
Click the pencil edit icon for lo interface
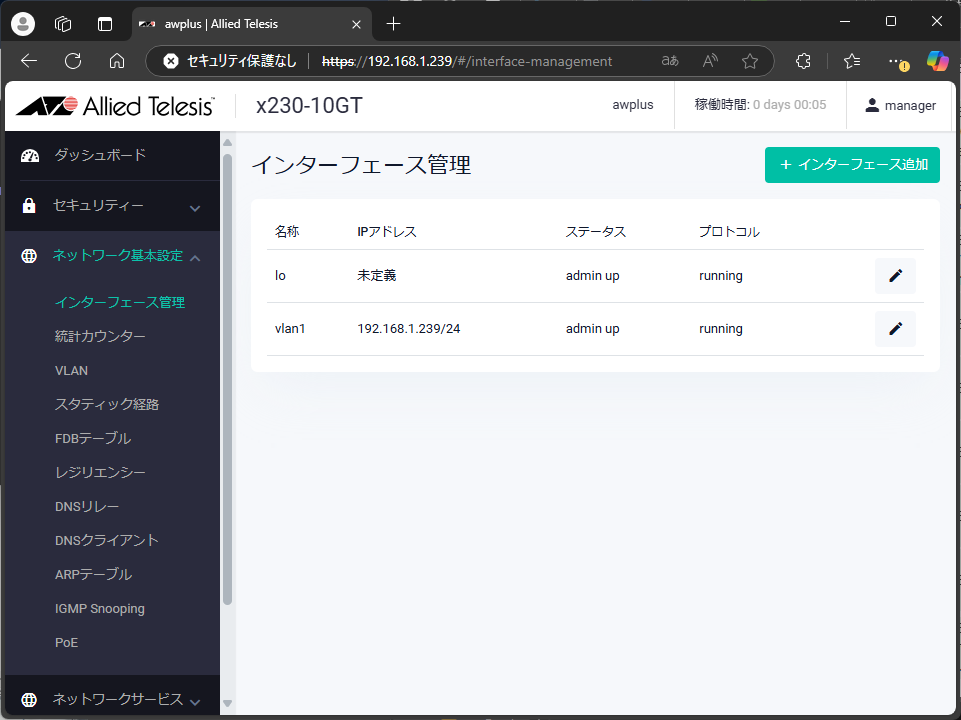pos(895,276)
